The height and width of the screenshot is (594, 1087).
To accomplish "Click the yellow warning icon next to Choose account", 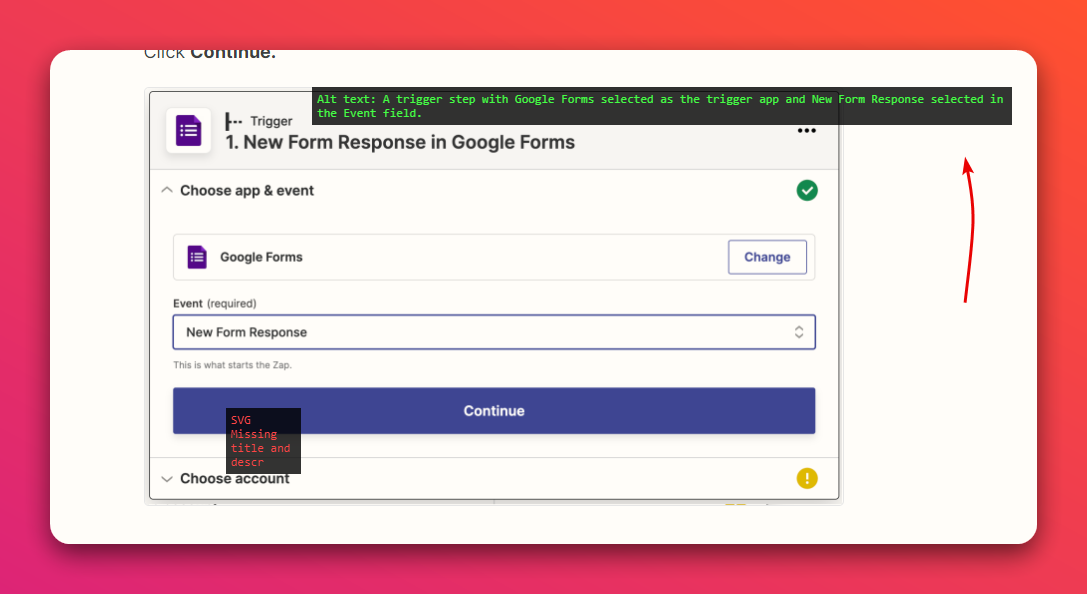I will (x=807, y=478).
